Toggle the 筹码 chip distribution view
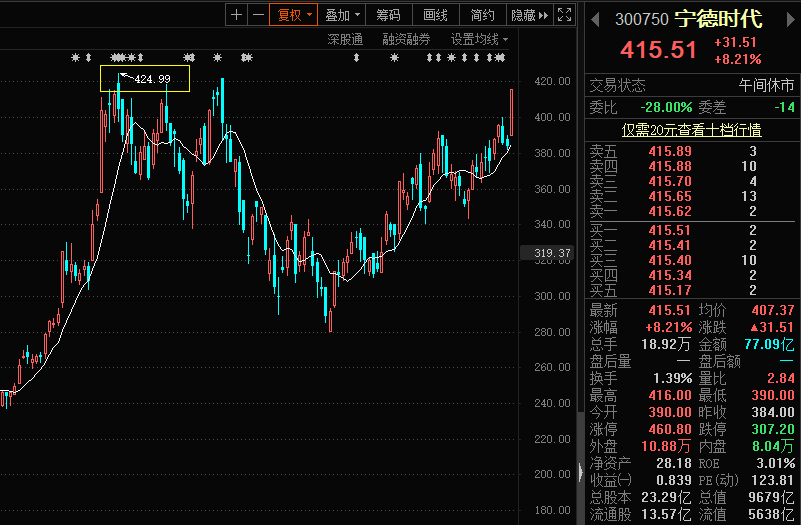 pos(388,15)
